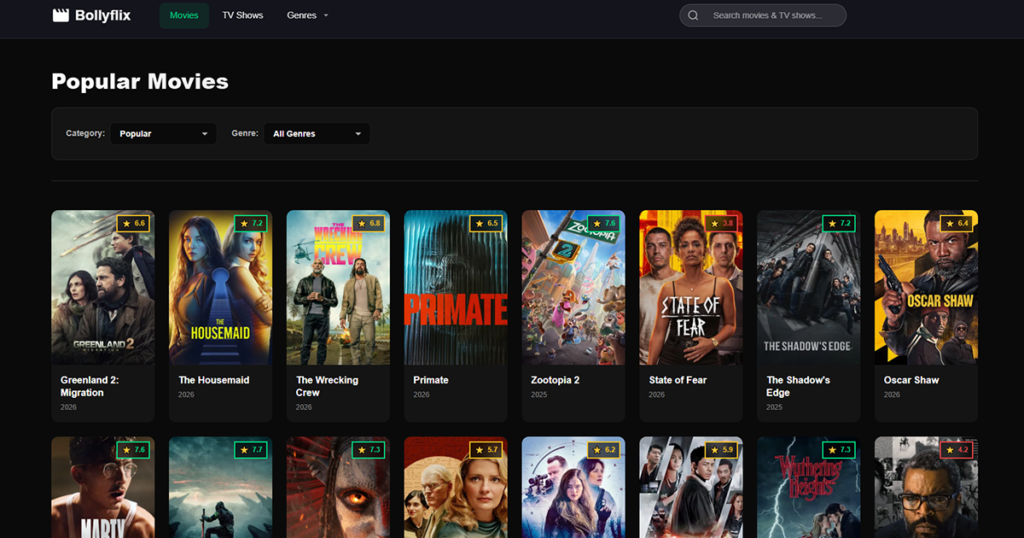The width and height of the screenshot is (1024, 538).
Task: Click the Category: label text
Action: (85, 133)
